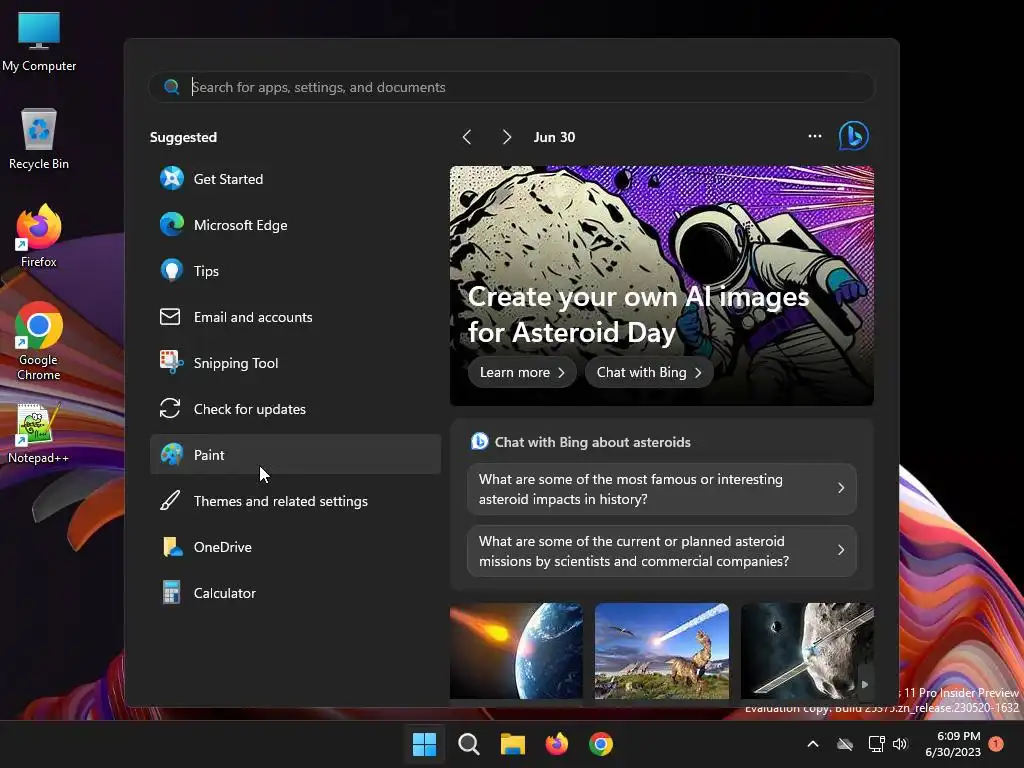Select Check for updates
The image size is (1024, 768).
click(x=295, y=409)
